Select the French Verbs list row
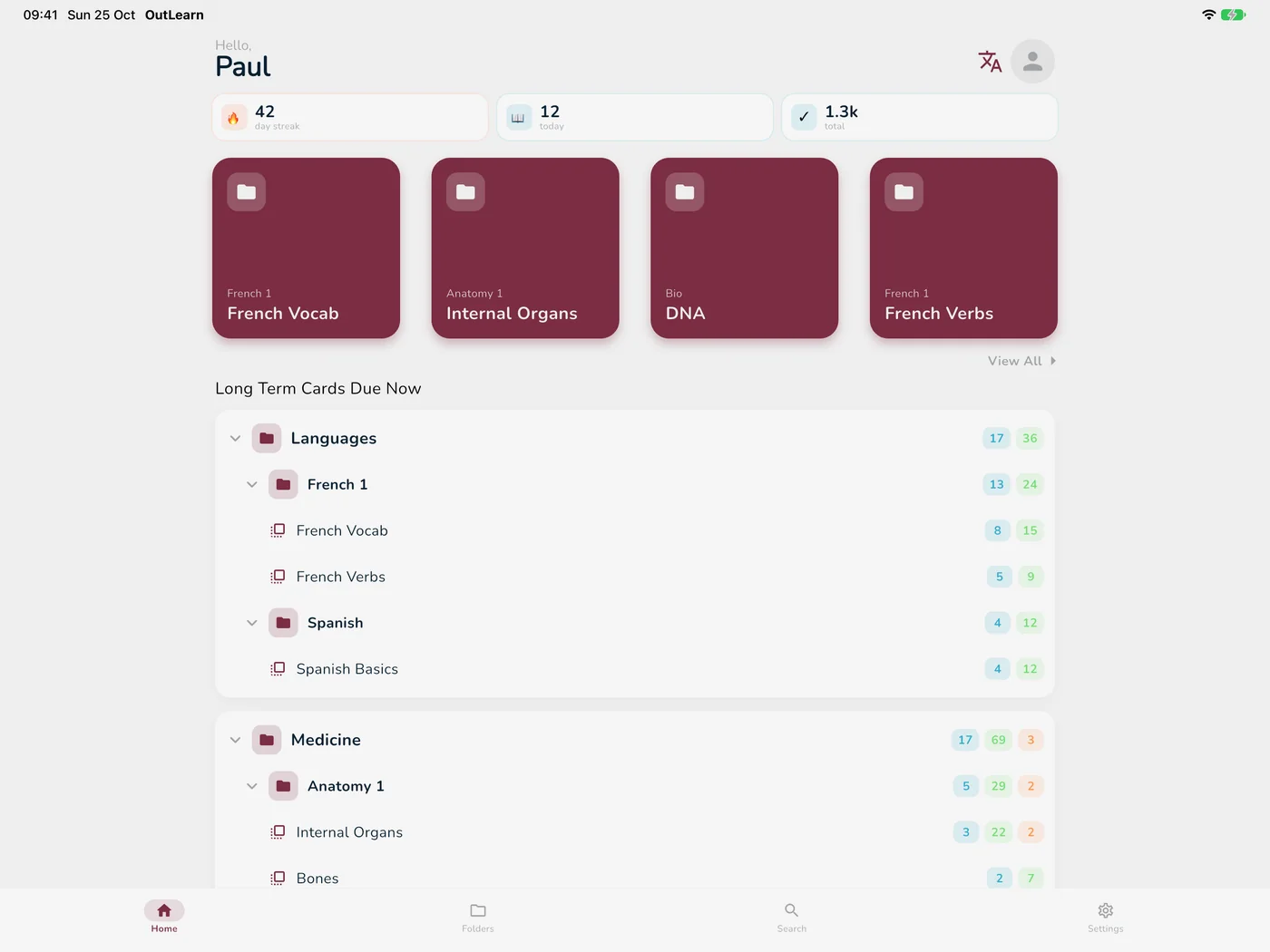Screen dimensions: 1270x952 coord(635,577)
